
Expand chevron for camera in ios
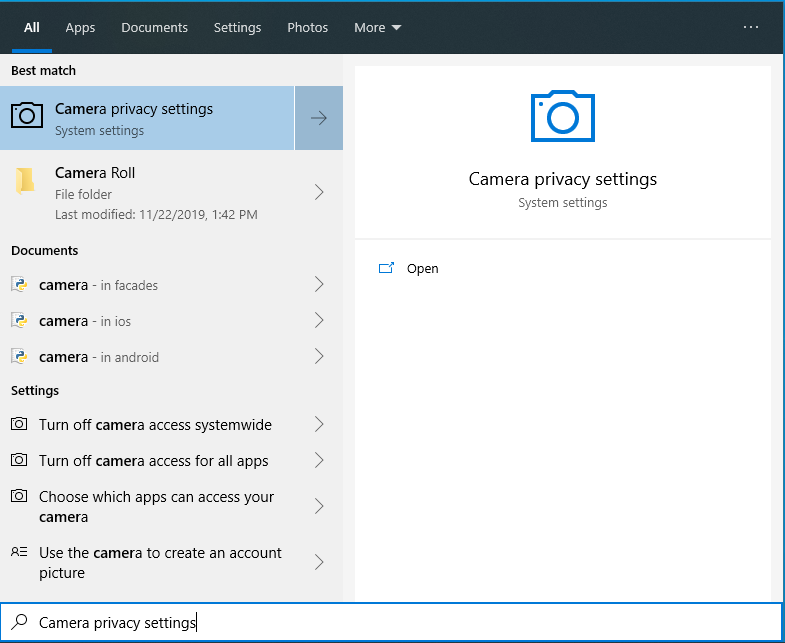[319, 320]
